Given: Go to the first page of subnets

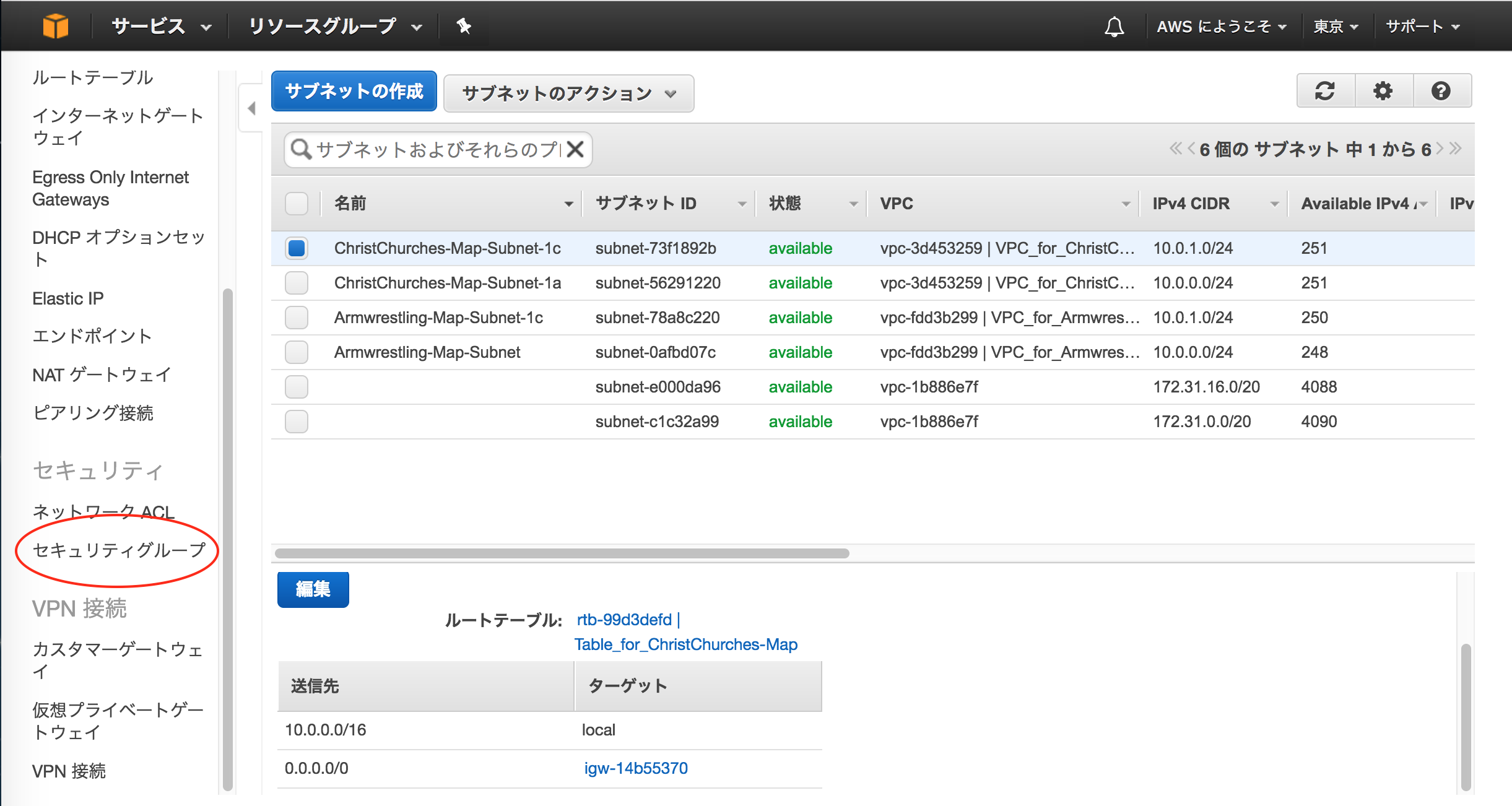Looking at the screenshot, I should pos(1175,149).
